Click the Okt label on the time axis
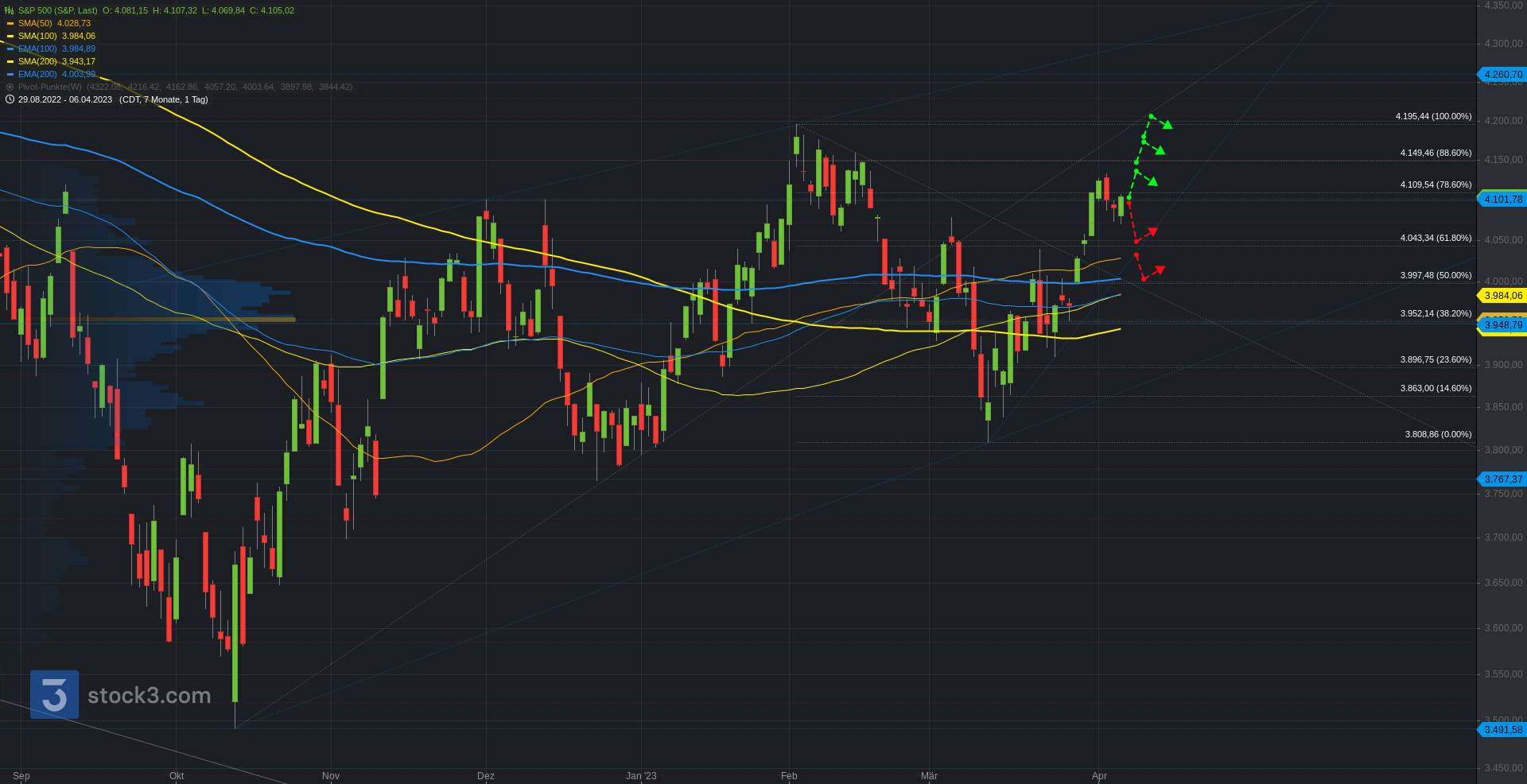Screen dimensions: 1527x784 click(177, 776)
